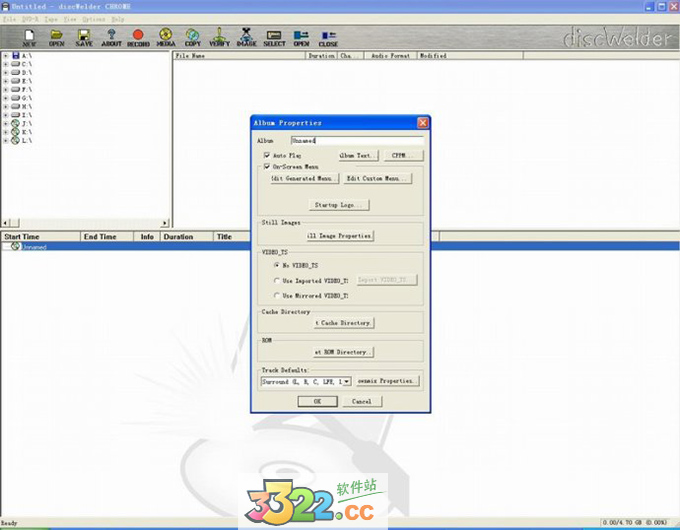Select Use Imported VIDEO_TS radio button

click(277, 281)
